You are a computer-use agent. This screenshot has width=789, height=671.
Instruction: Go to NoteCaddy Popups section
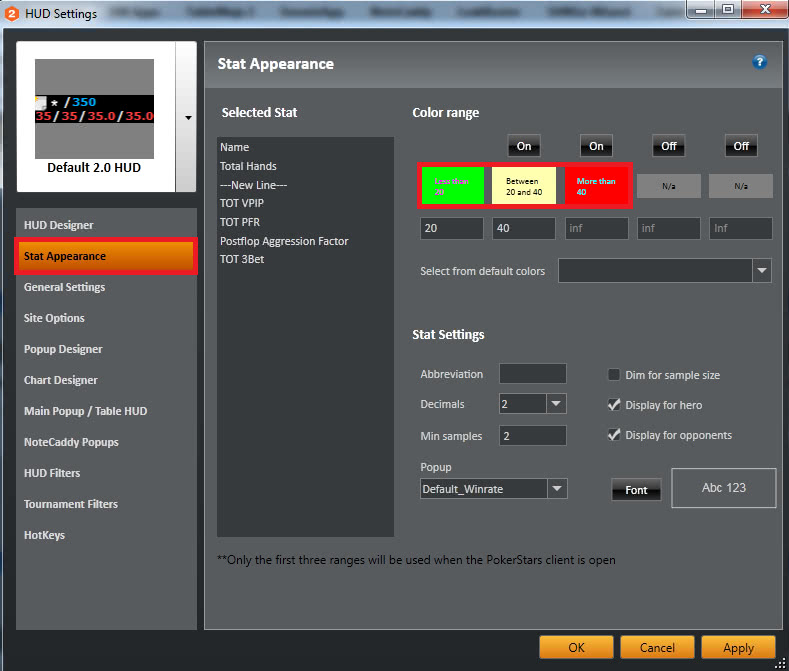(x=71, y=442)
